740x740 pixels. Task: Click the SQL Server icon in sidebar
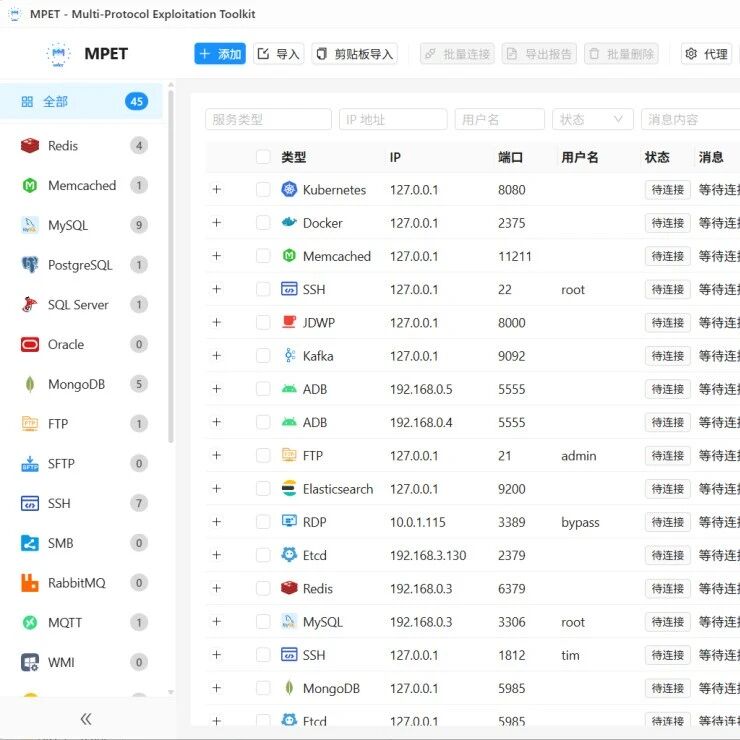30,304
